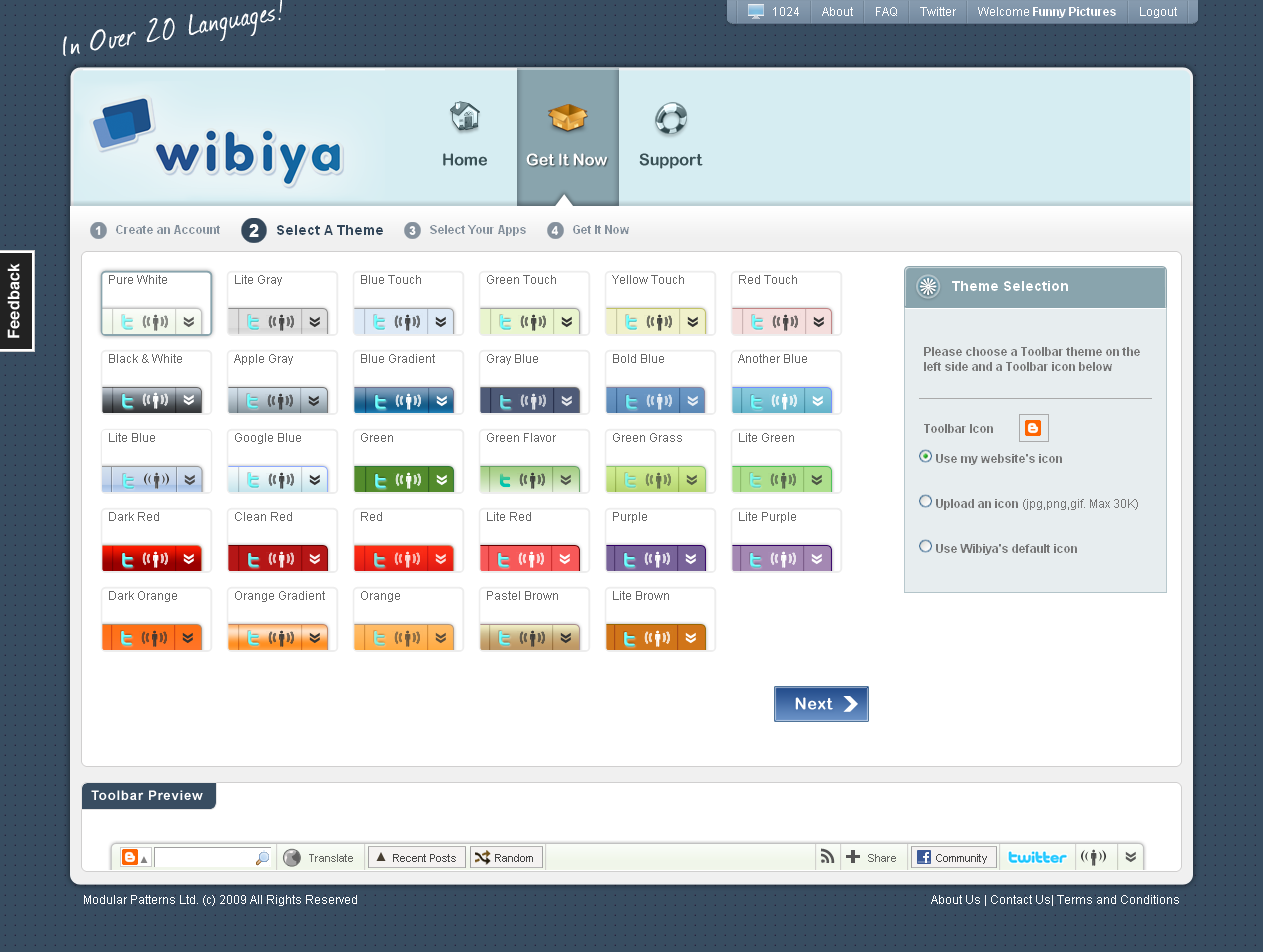
Task: Select Use my website's icon option
Action: [925, 456]
